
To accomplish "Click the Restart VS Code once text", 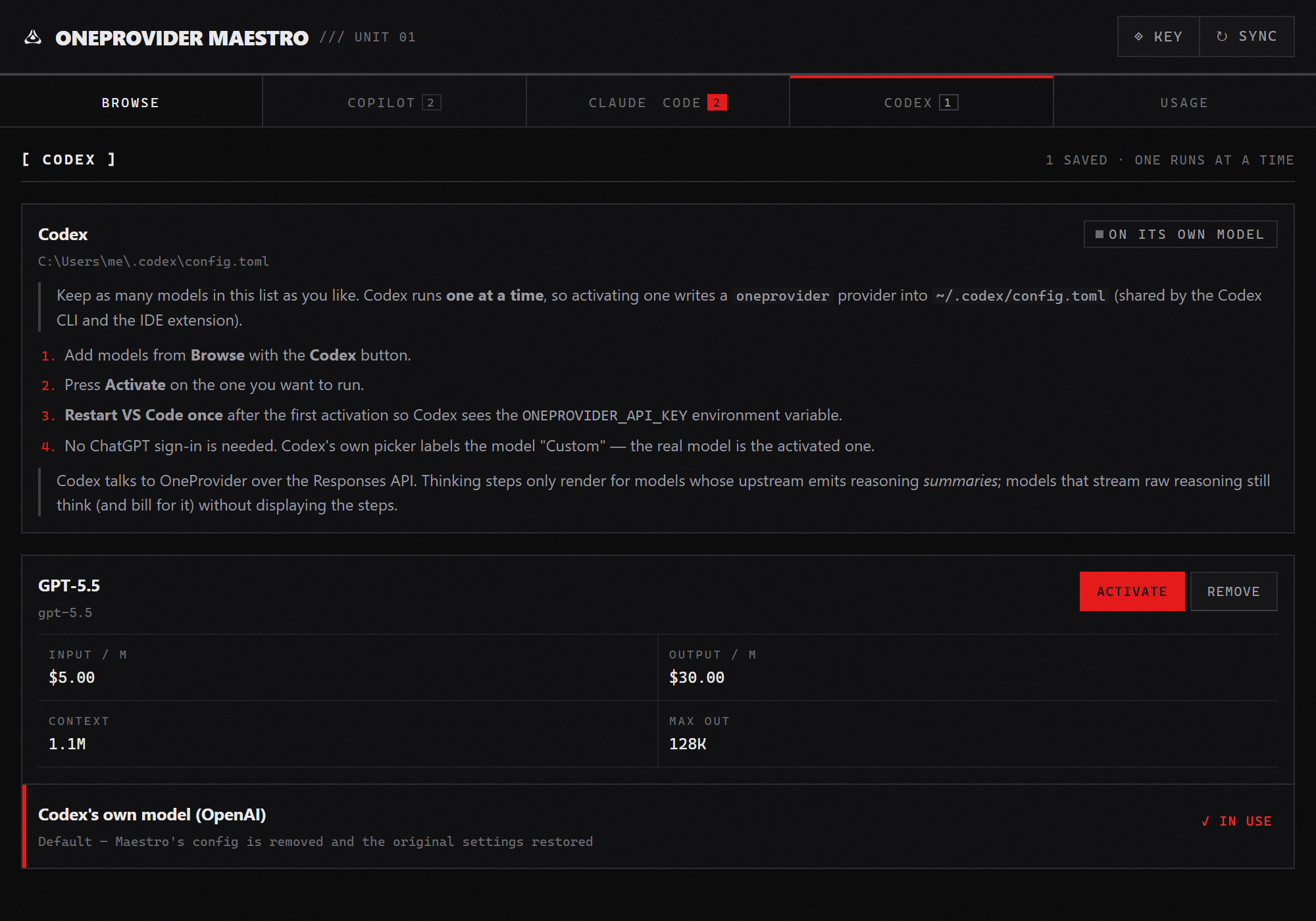I will coord(143,415).
